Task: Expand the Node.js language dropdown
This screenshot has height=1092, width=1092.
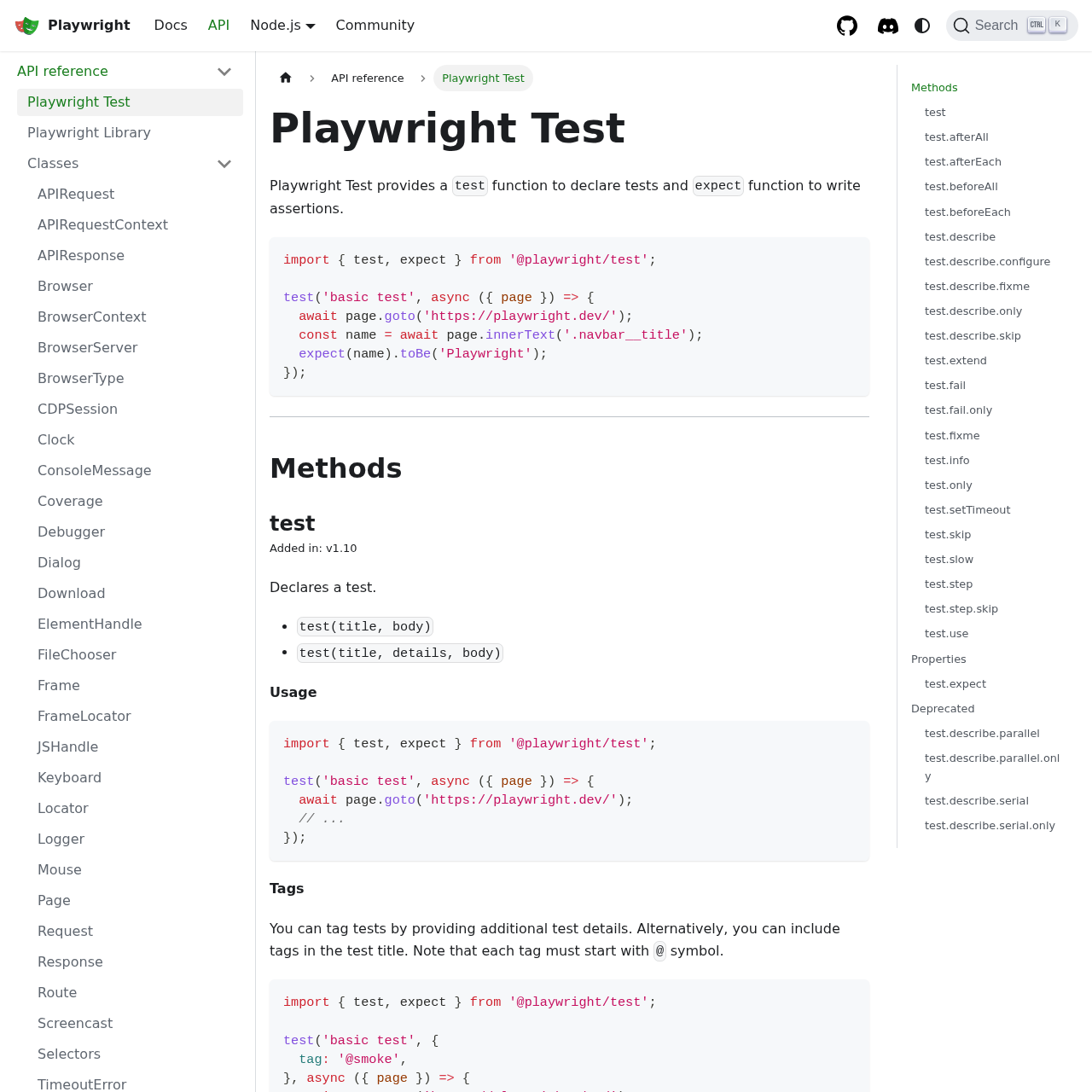Action: (x=282, y=25)
